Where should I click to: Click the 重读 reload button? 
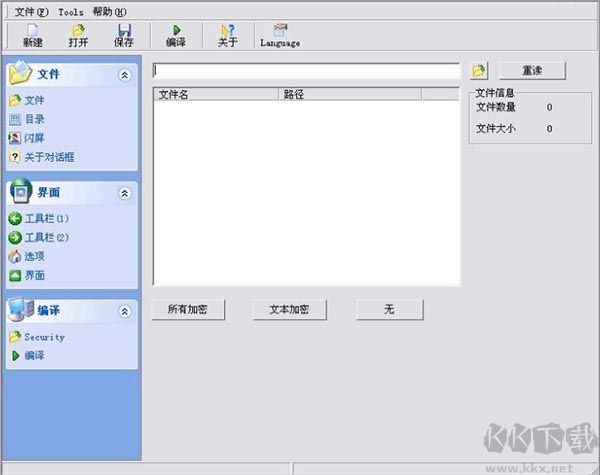point(532,70)
